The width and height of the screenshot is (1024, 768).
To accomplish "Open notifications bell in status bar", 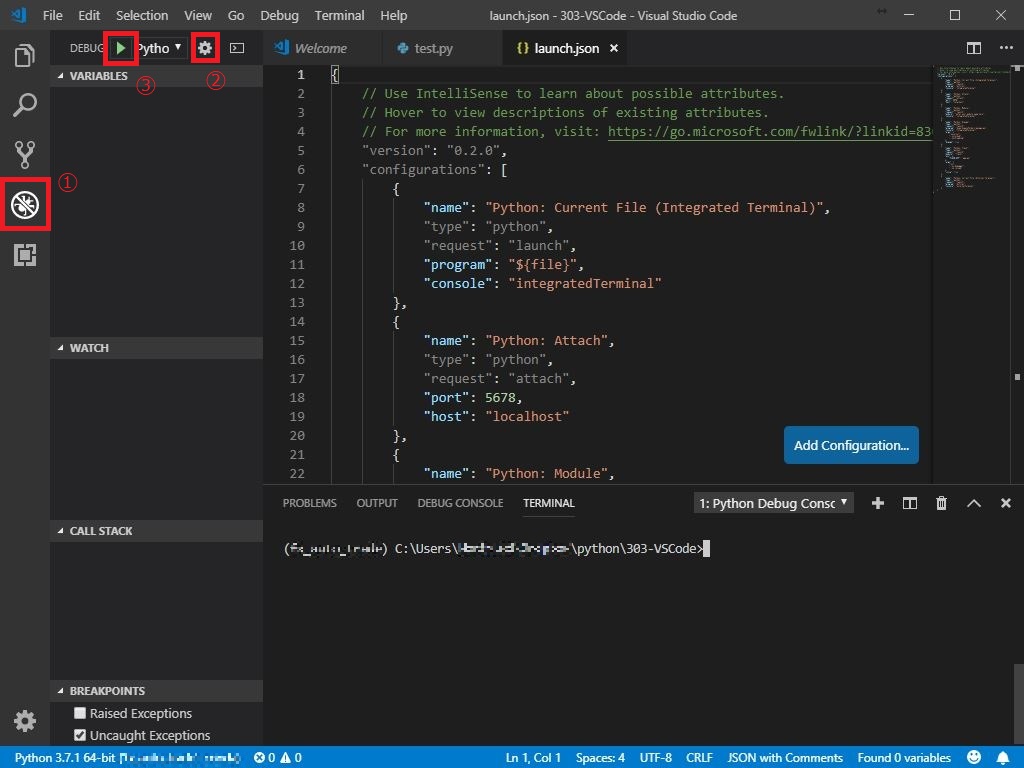I will pyautogui.click(x=1003, y=758).
